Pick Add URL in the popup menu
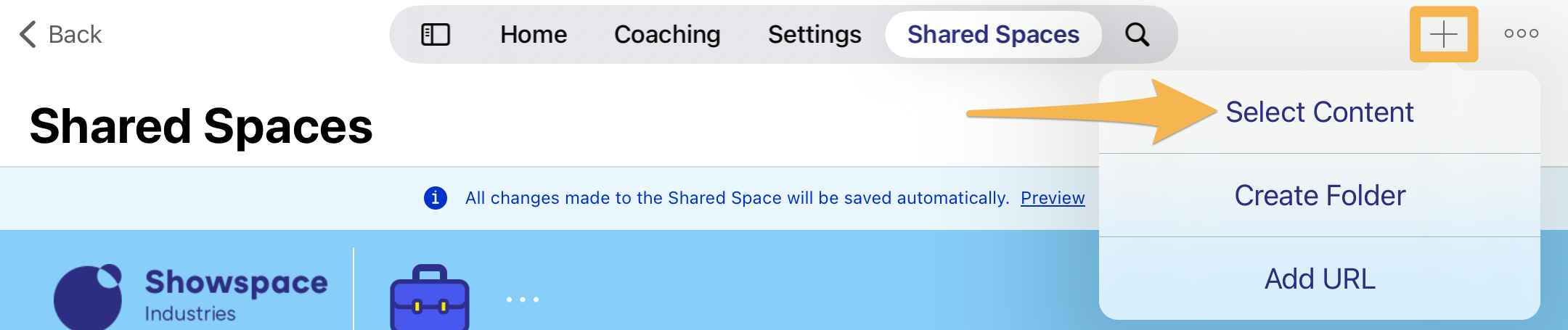1568x330 pixels. coord(1319,279)
